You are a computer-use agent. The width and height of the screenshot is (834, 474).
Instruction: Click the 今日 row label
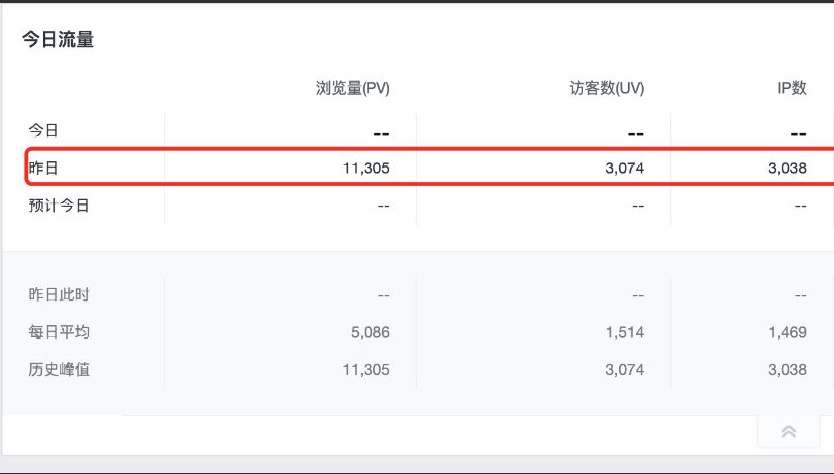click(x=44, y=131)
